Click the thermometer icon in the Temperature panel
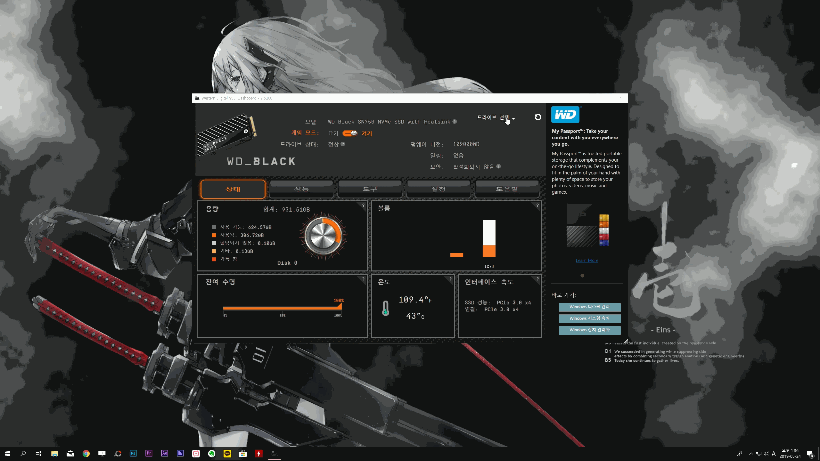Image resolution: width=820 pixels, height=461 pixels. click(x=385, y=308)
